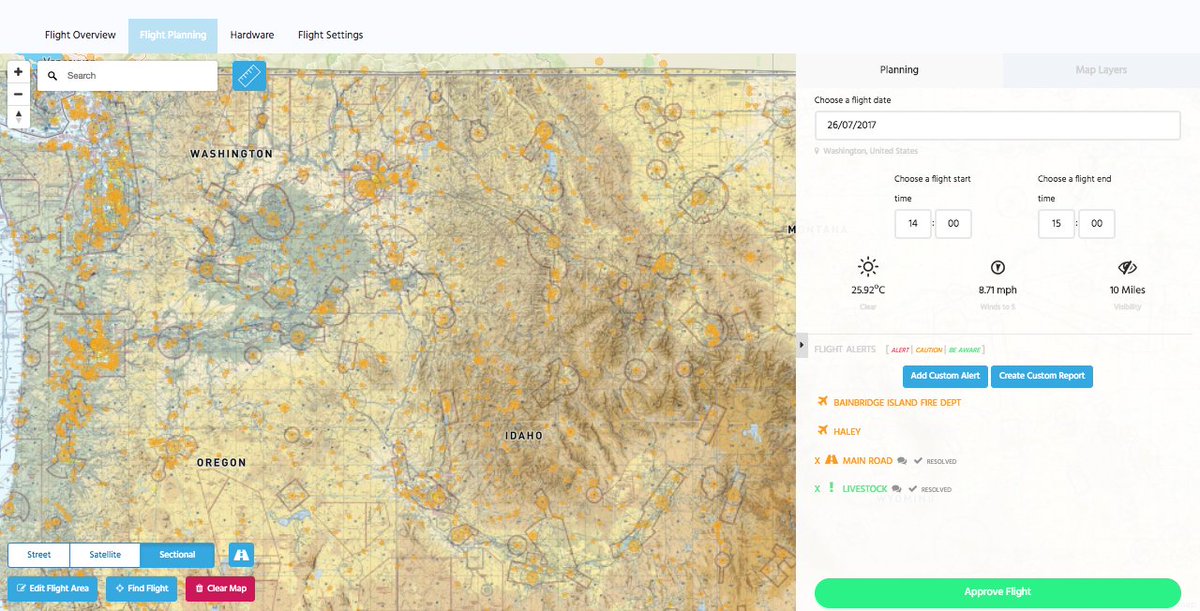Click ALERT legend label in red
The image size is (1200, 611).
(901, 350)
